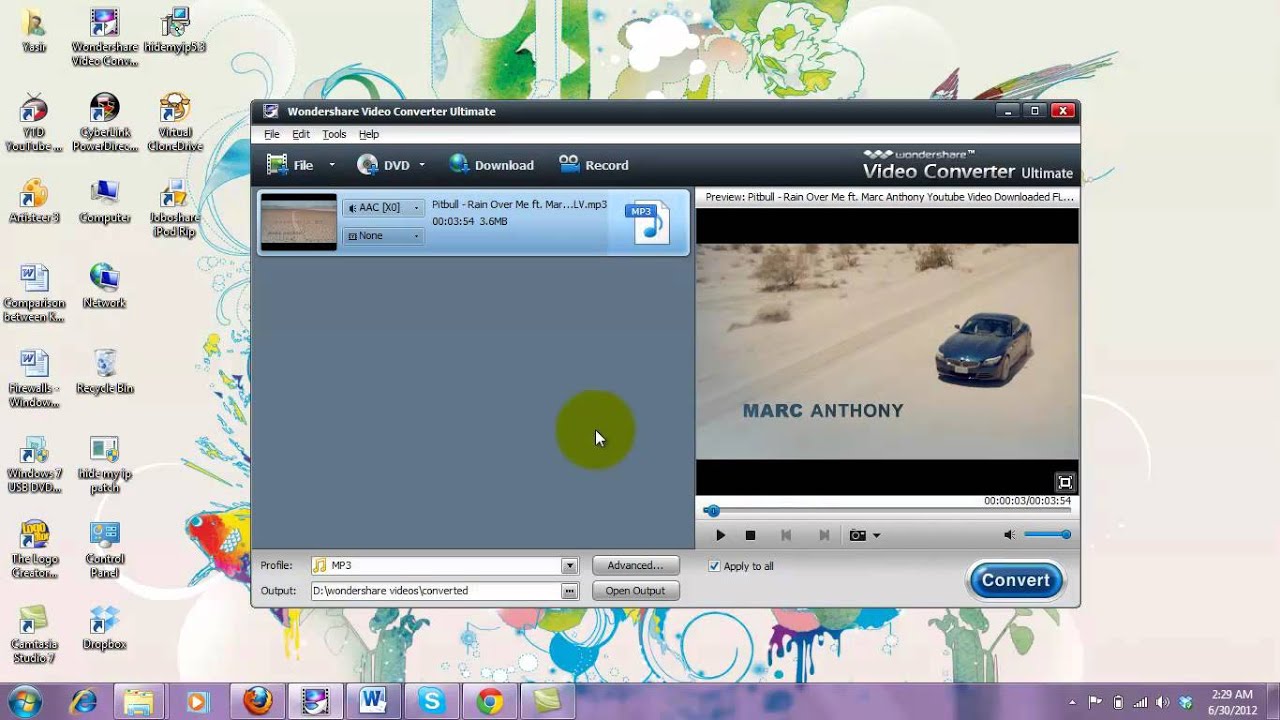Click the Open Output button
This screenshot has width=1280, height=720.
point(635,591)
